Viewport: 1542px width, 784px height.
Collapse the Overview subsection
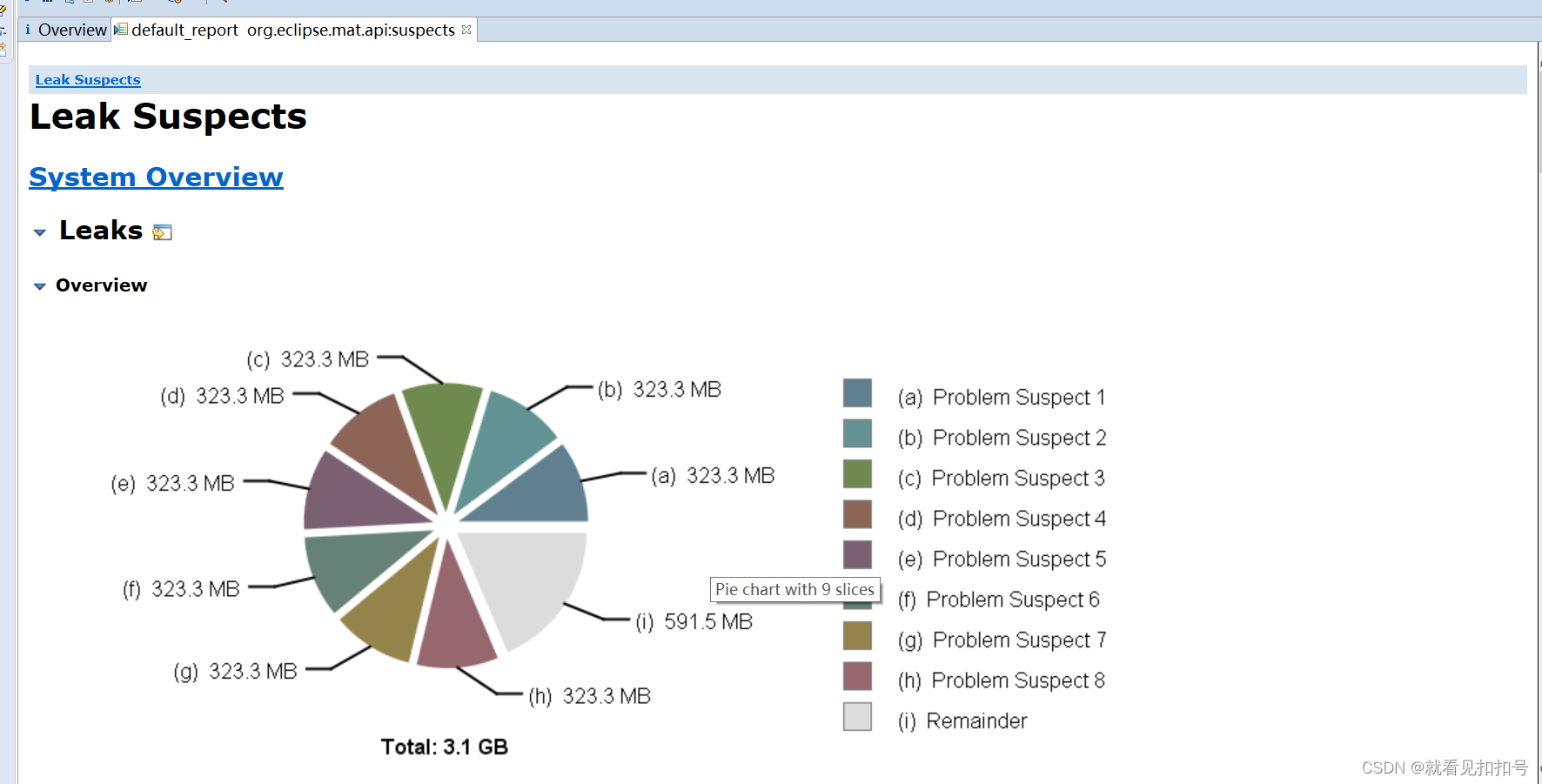(x=39, y=286)
